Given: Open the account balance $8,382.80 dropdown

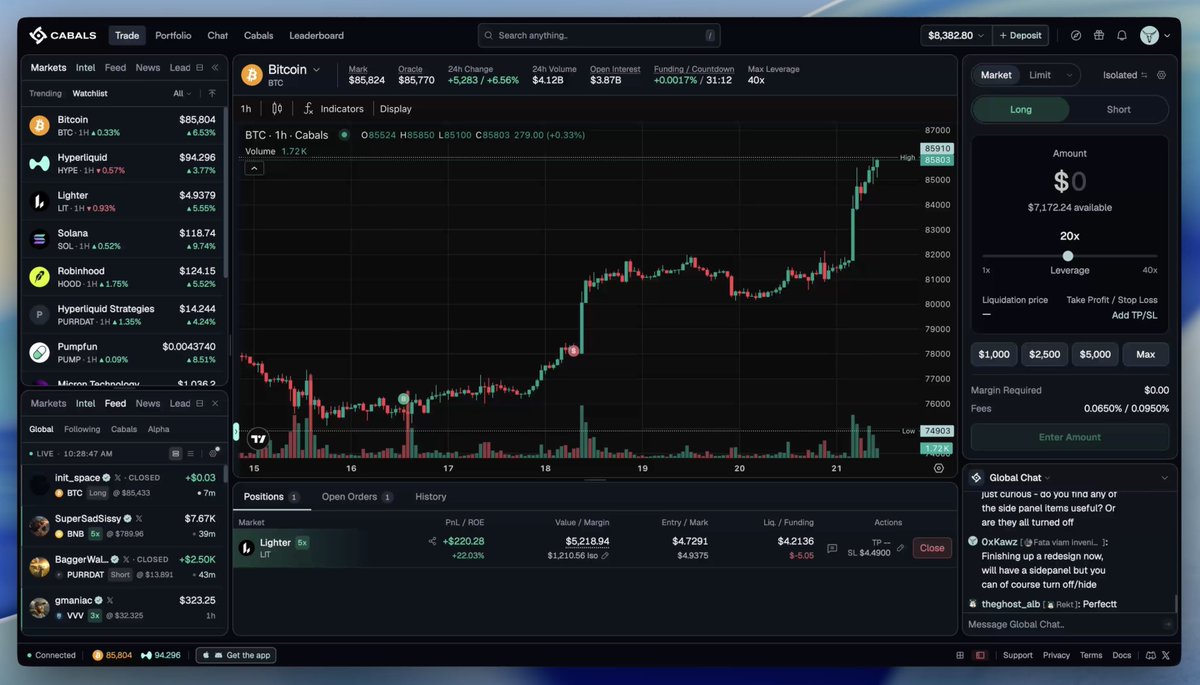Looking at the screenshot, I should (956, 35).
